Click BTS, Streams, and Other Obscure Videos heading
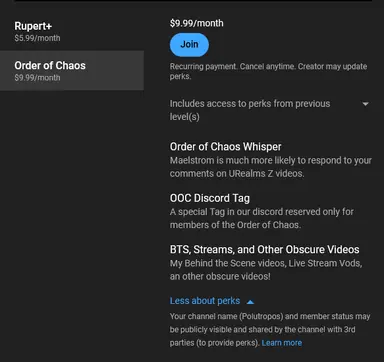The image size is (384, 362). [x=265, y=250]
